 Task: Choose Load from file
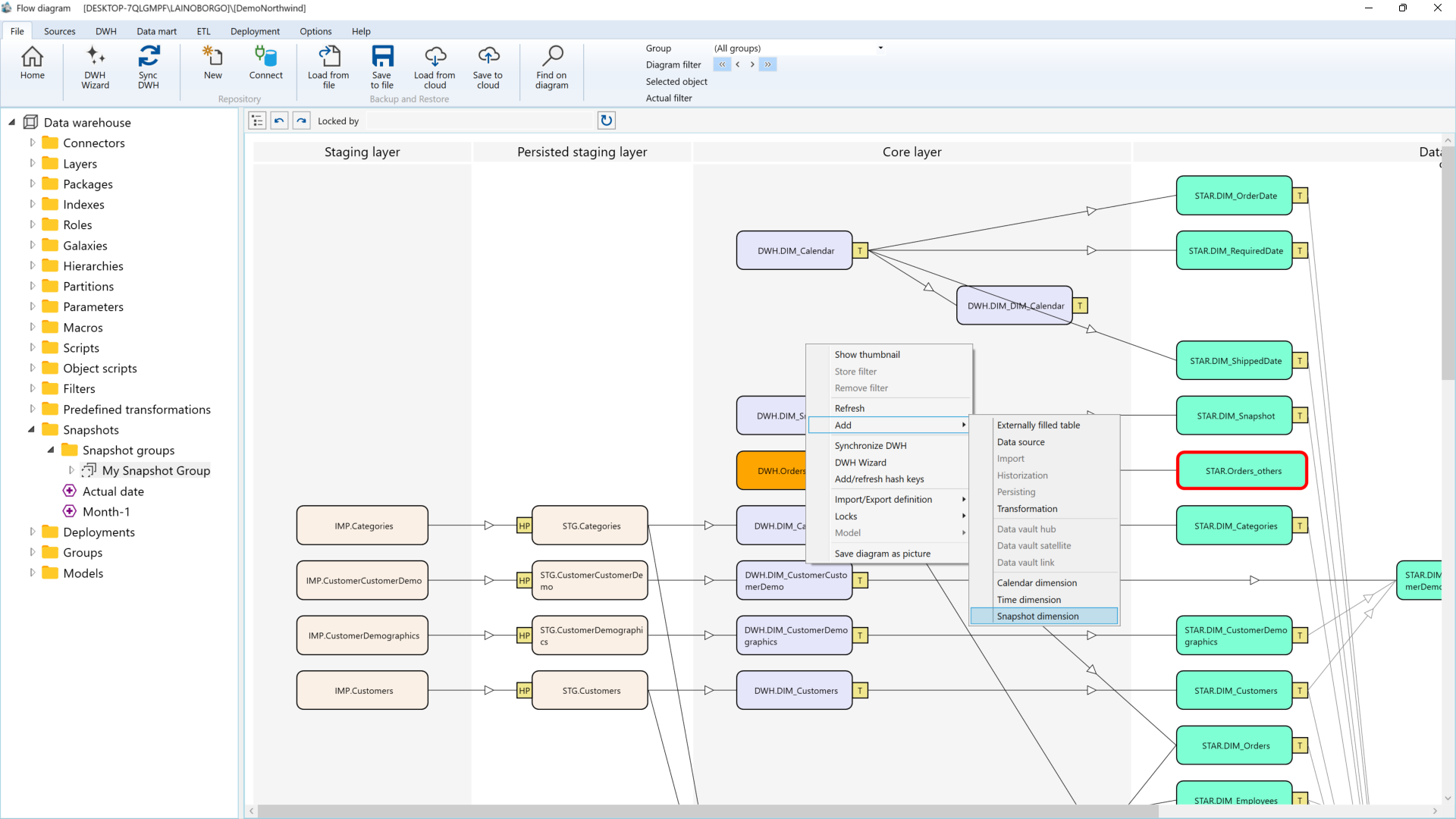(x=328, y=68)
